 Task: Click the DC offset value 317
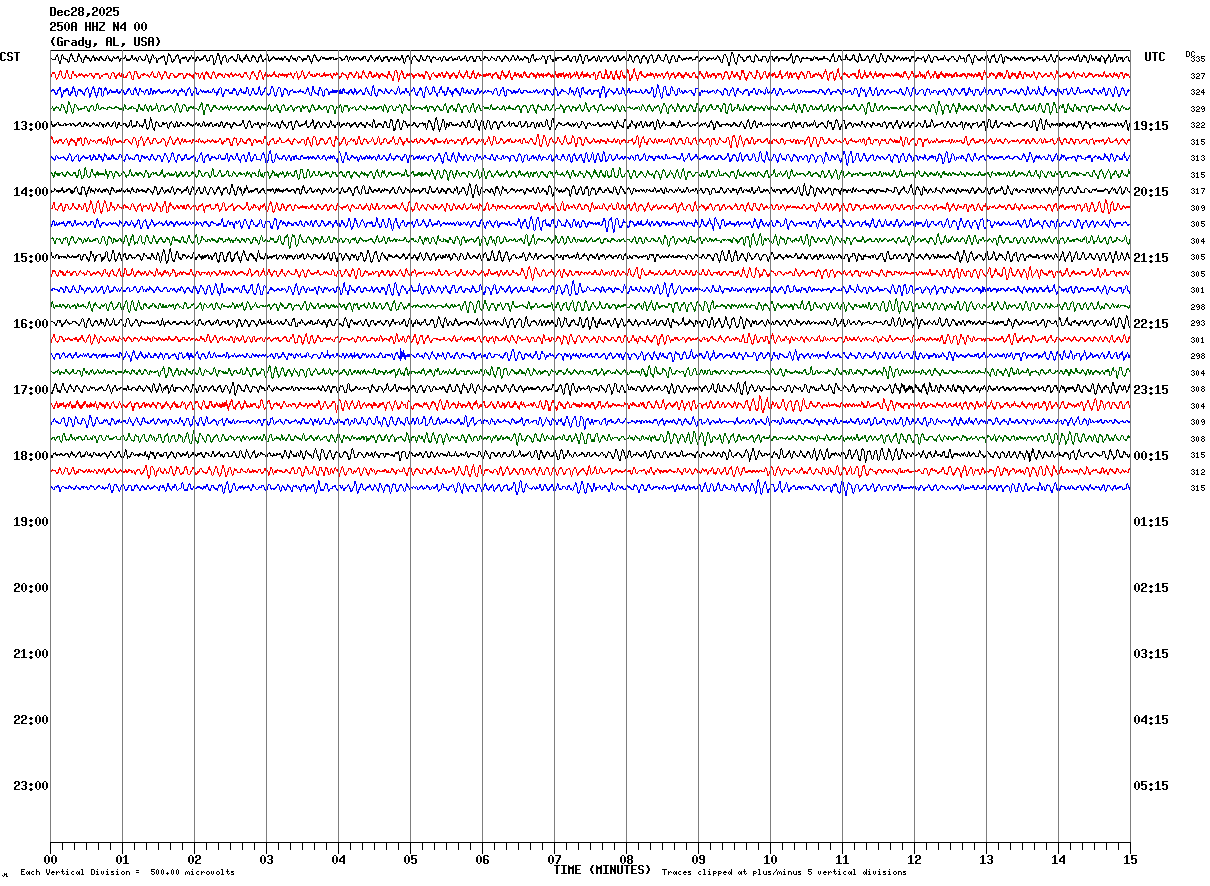[1198, 191]
